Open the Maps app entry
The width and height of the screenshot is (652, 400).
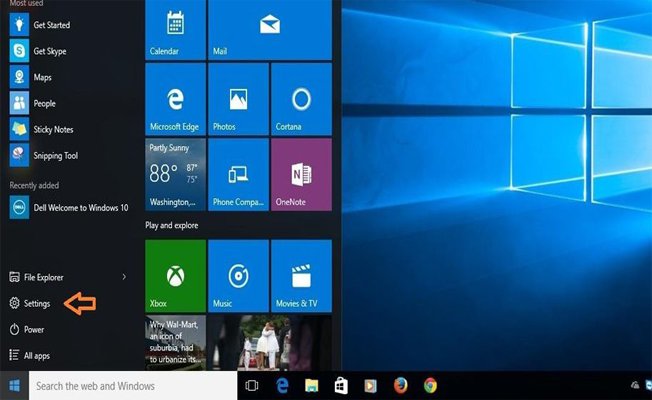[x=30, y=77]
